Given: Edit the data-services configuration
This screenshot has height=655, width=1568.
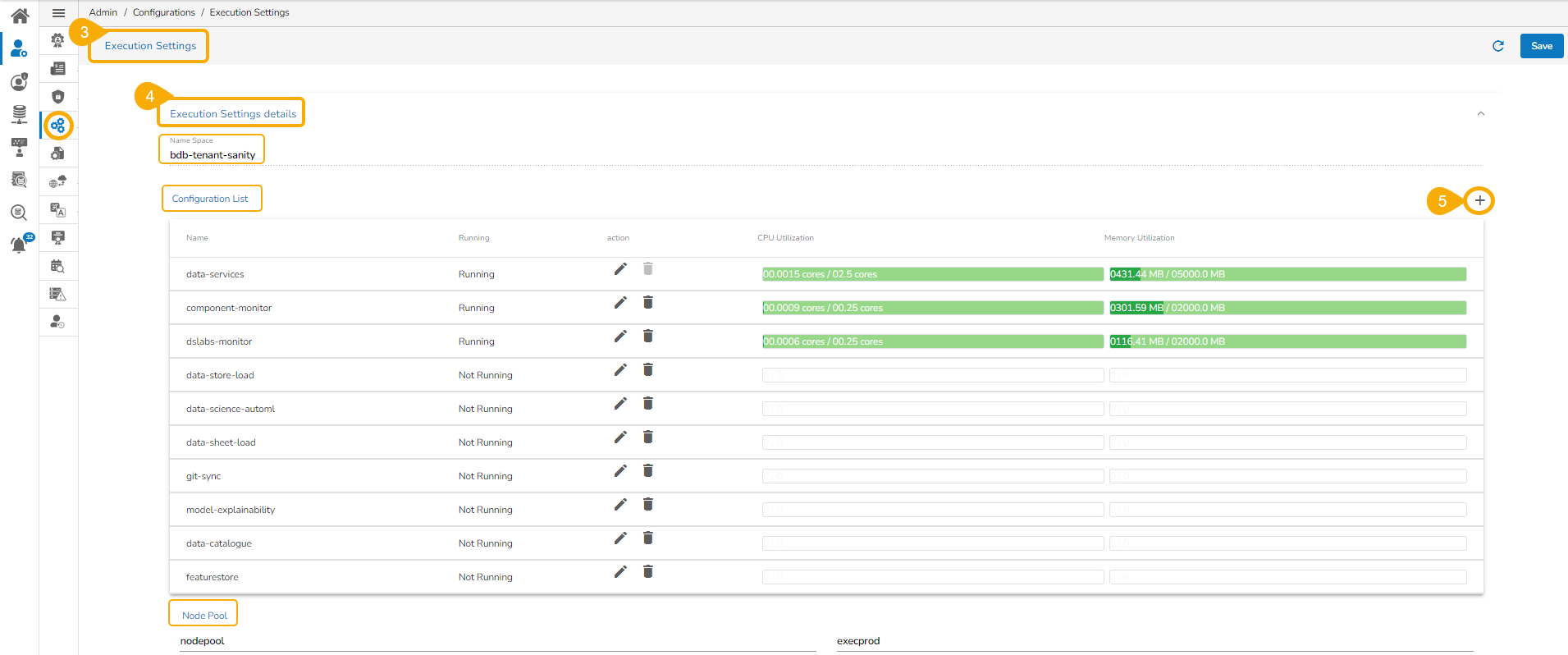Looking at the screenshot, I should click(620, 269).
